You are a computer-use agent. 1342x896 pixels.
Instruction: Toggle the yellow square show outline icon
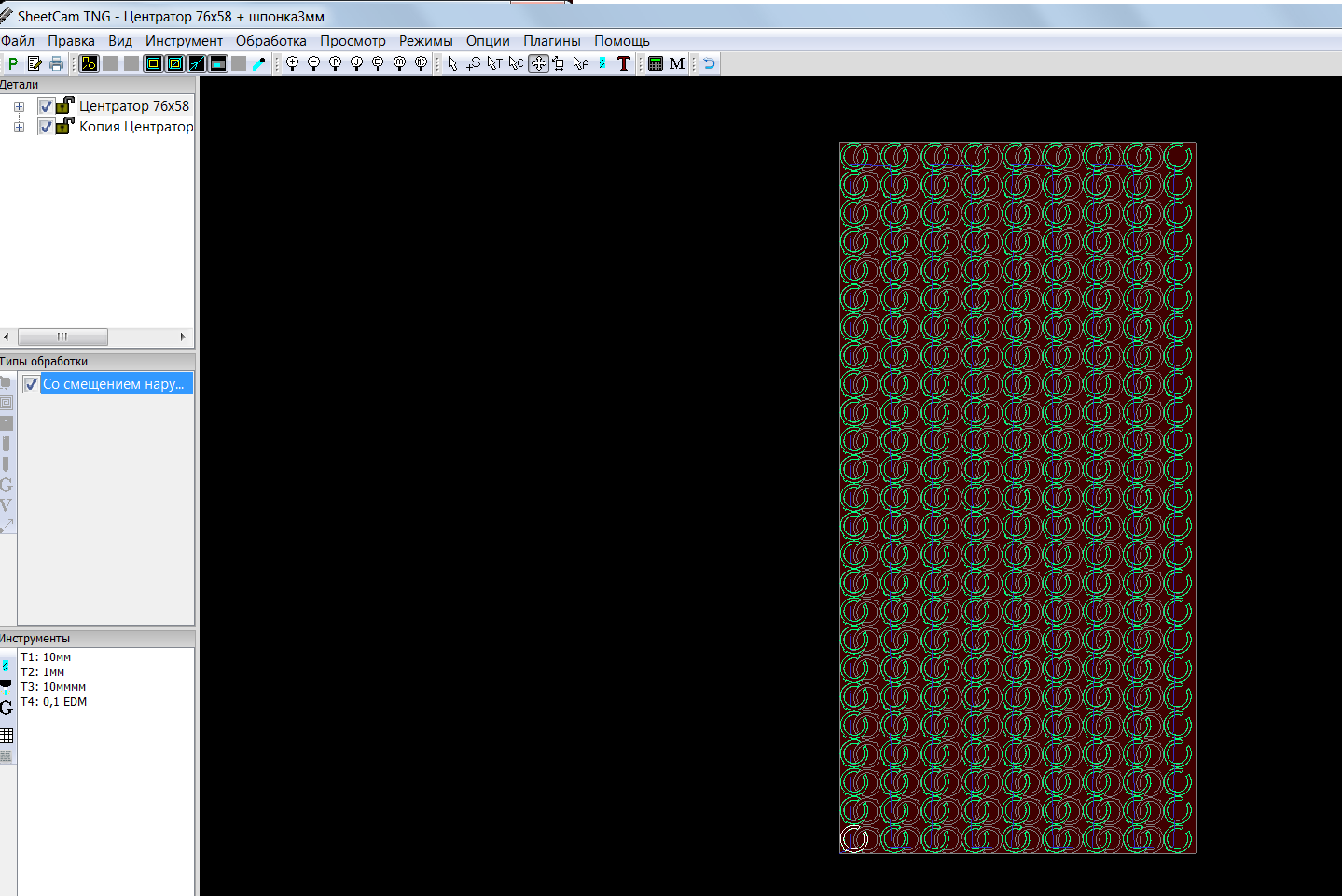153,63
